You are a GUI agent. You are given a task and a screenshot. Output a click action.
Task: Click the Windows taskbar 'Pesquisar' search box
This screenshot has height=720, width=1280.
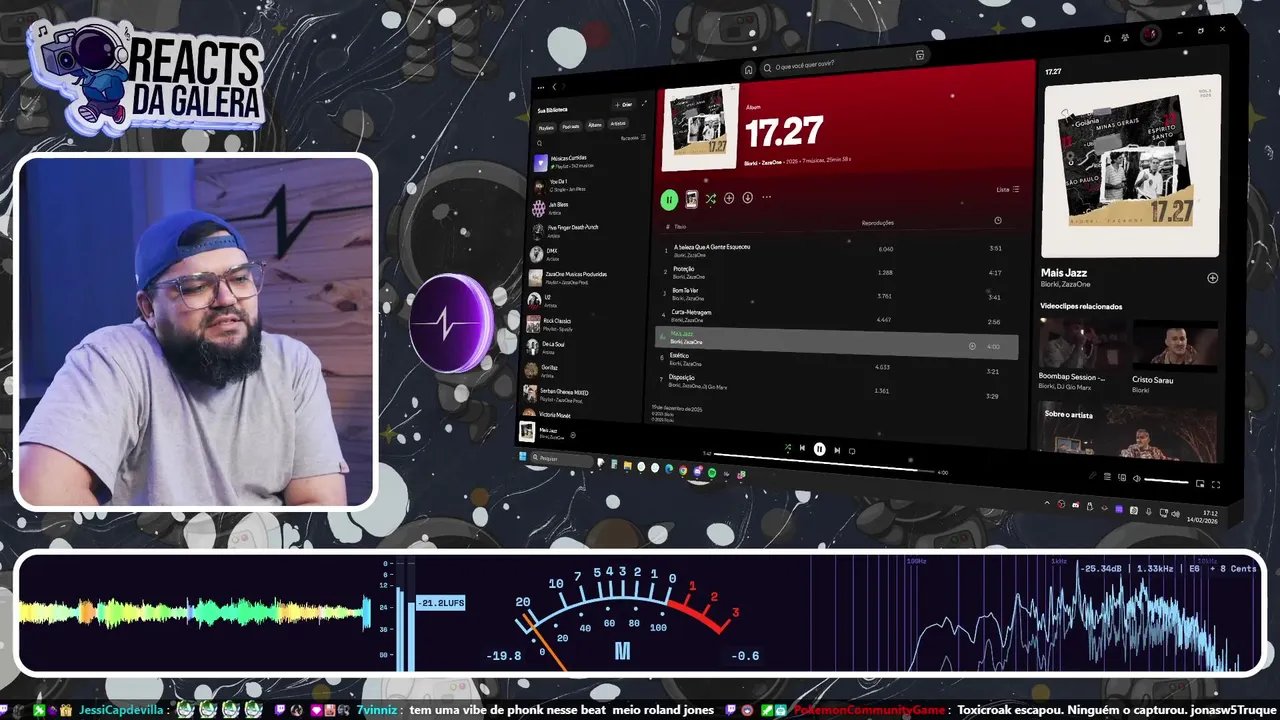point(563,459)
